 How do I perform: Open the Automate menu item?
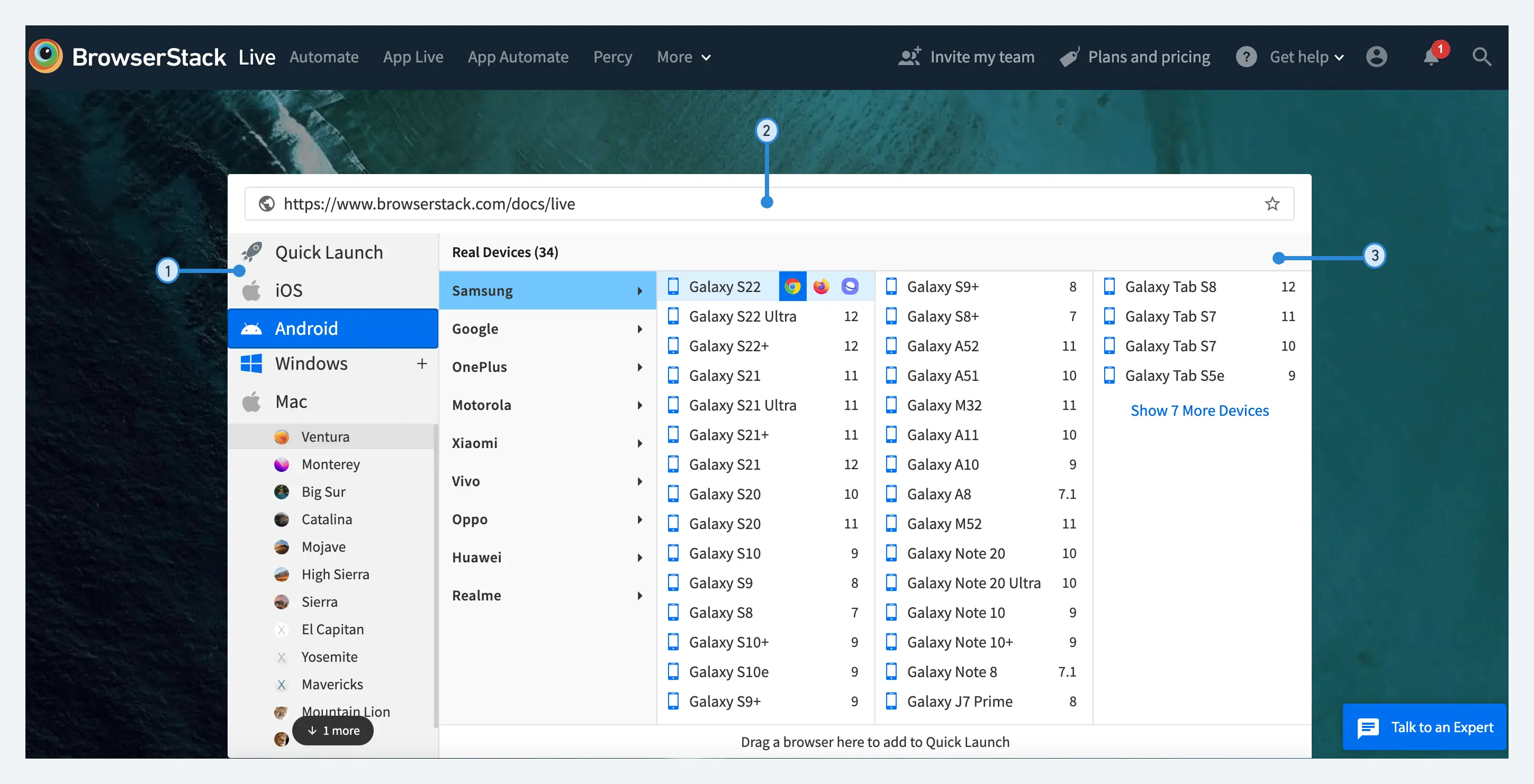pos(324,57)
